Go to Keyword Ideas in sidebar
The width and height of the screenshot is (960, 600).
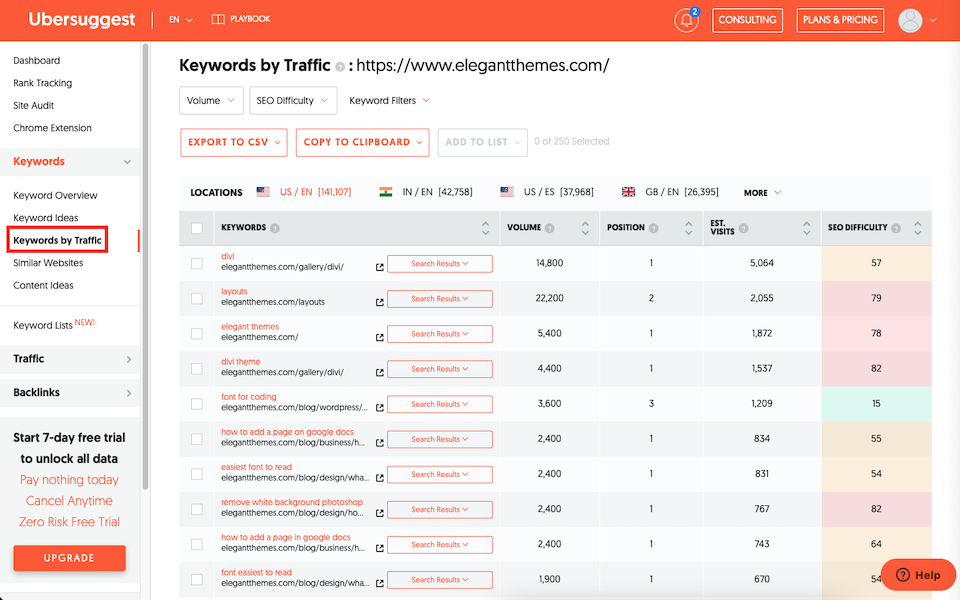point(46,218)
